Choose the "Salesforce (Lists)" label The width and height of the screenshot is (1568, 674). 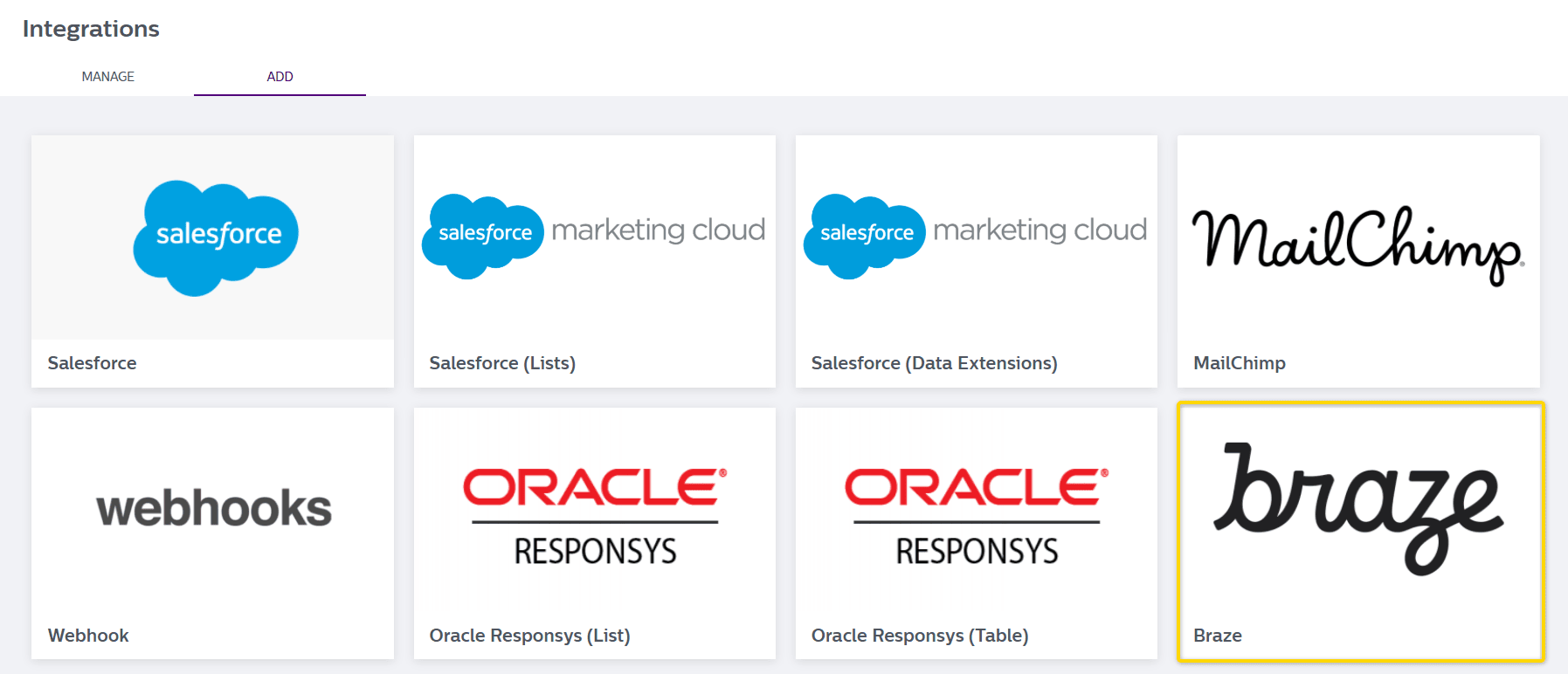click(502, 363)
